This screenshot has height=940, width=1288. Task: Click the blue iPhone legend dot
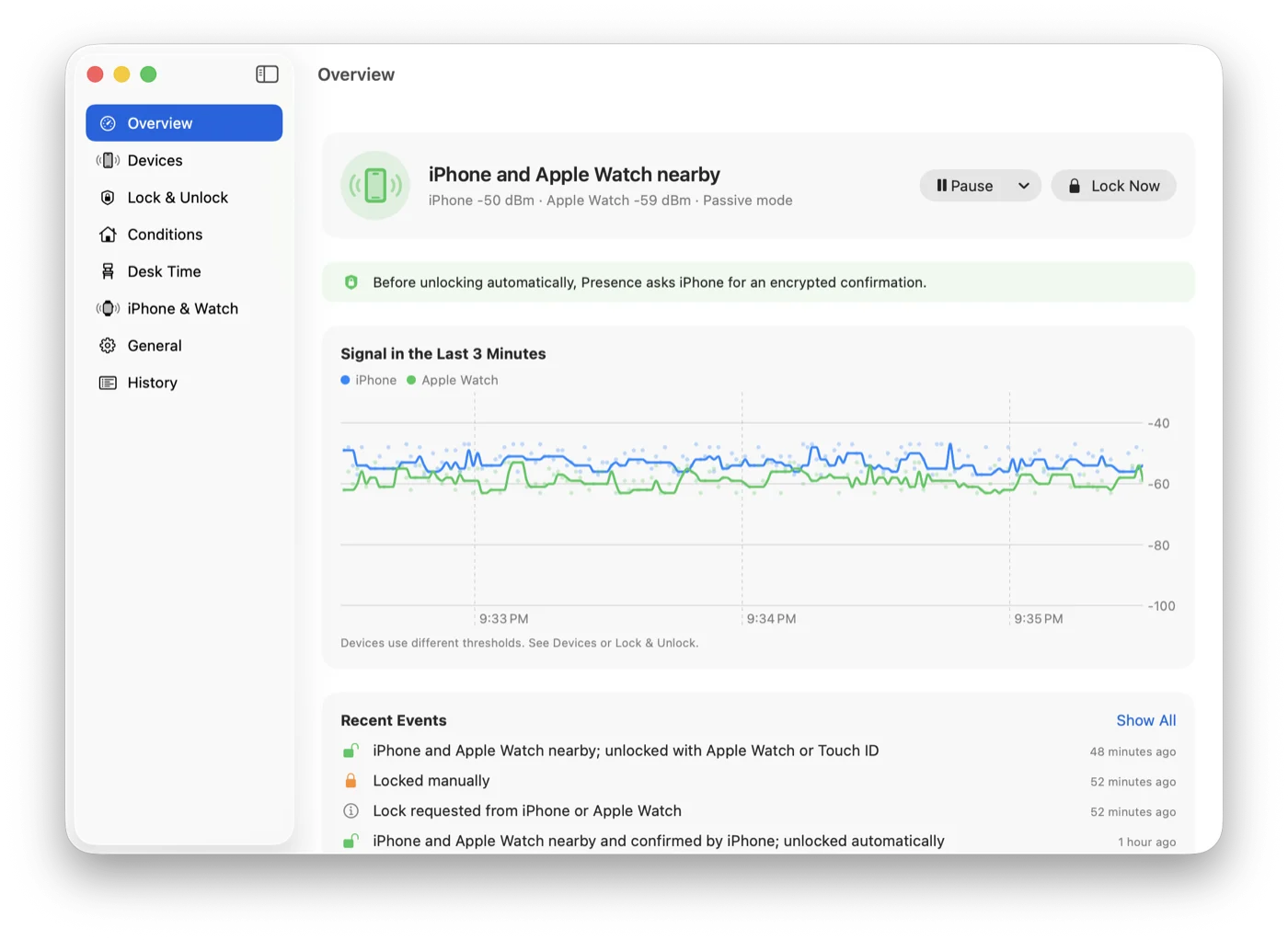pyautogui.click(x=345, y=380)
